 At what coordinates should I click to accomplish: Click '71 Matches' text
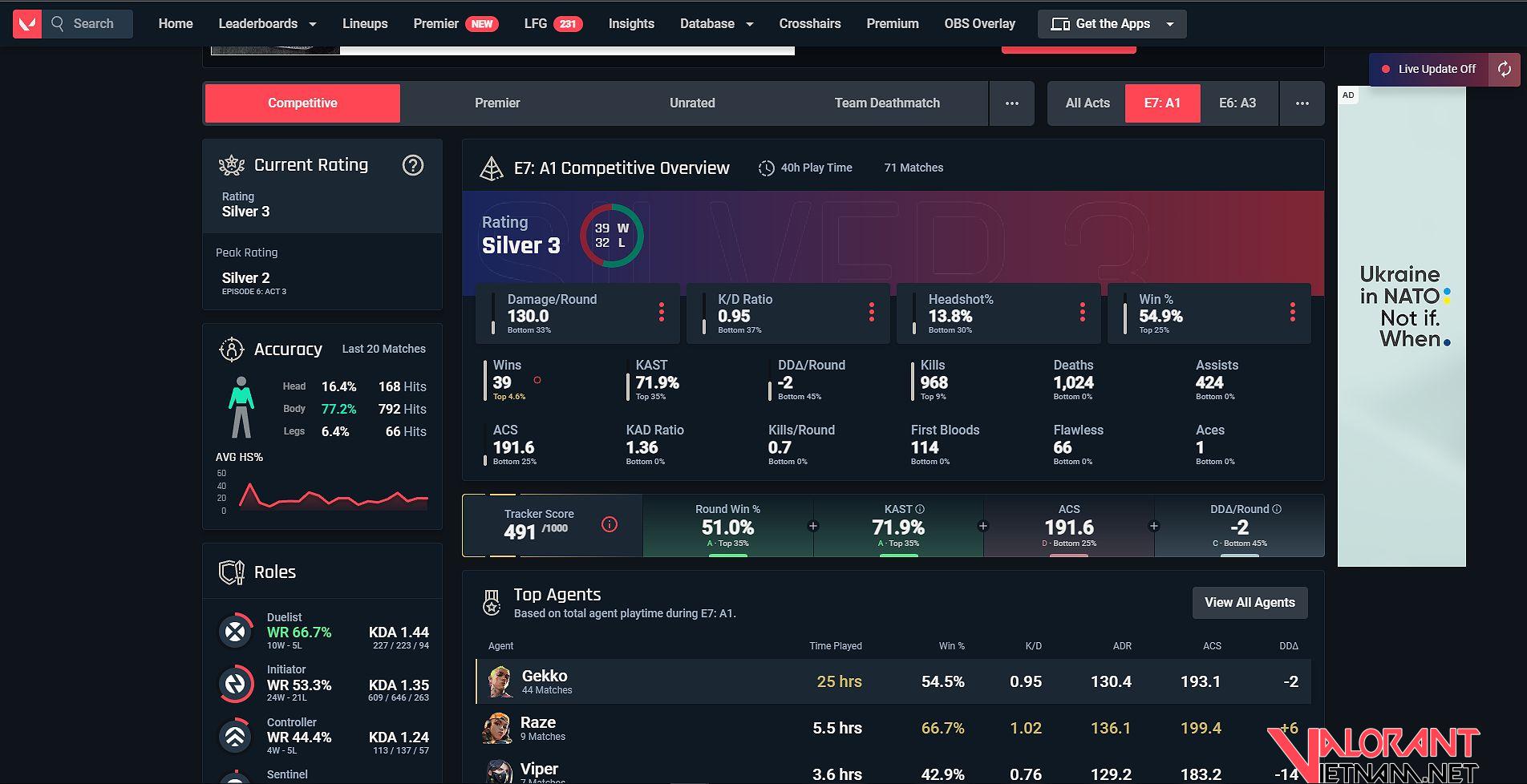click(x=913, y=168)
